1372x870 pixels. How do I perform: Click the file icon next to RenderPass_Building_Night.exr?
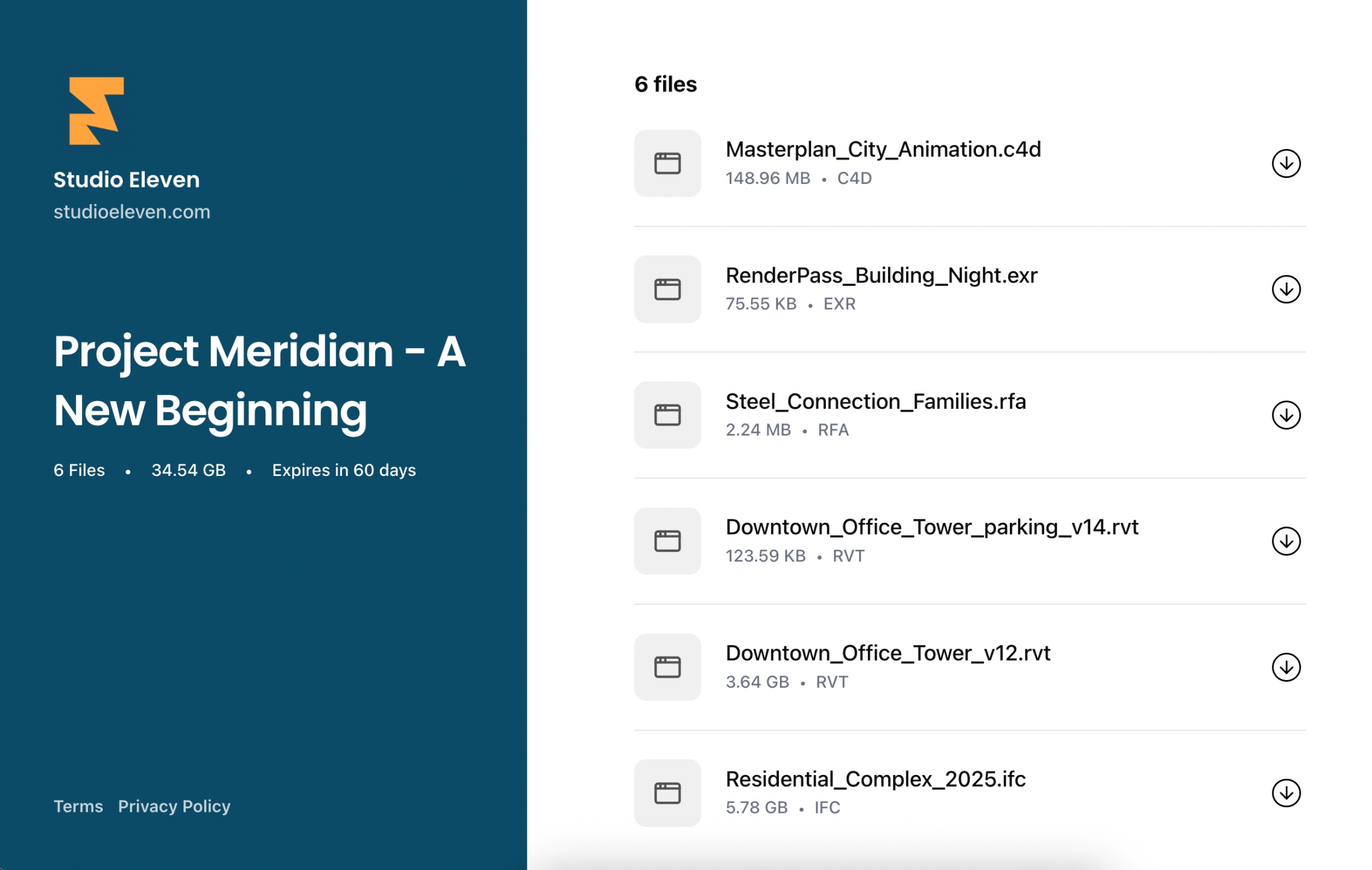(x=667, y=290)
